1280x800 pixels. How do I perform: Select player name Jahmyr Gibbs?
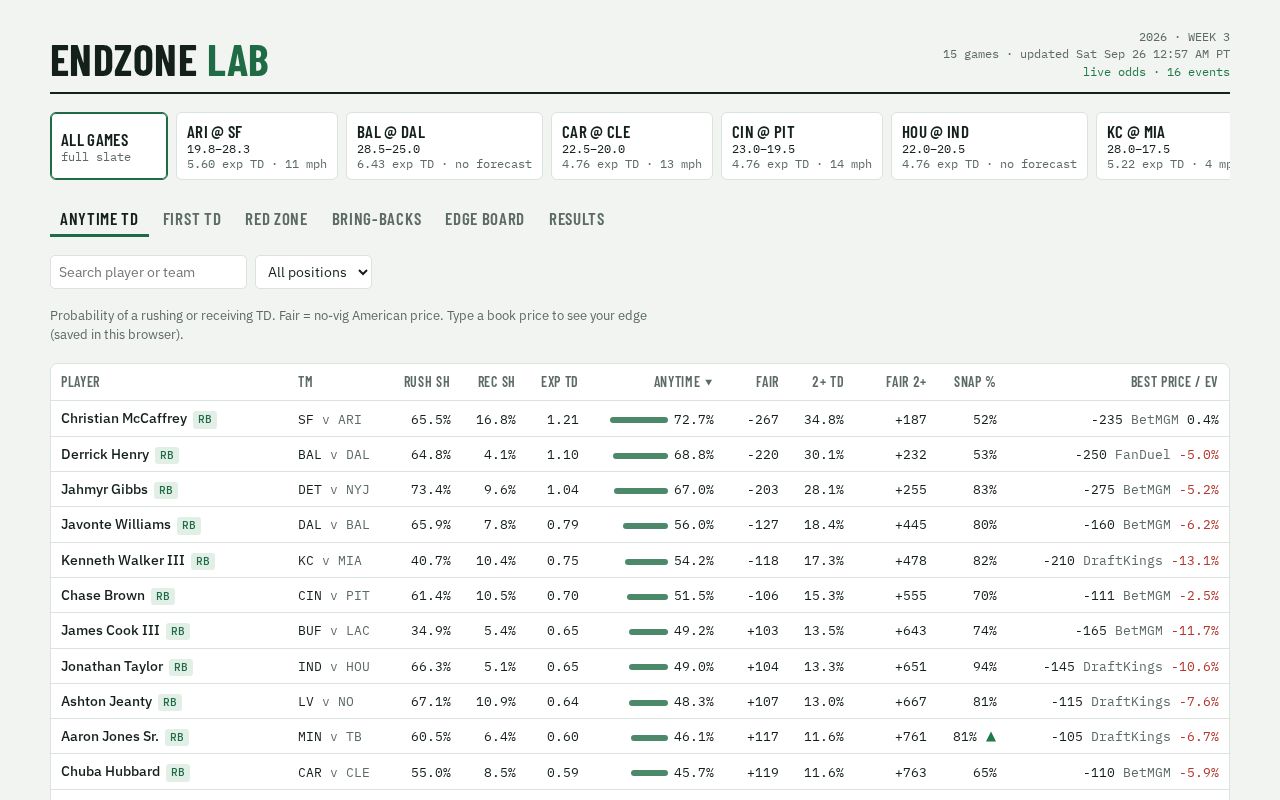point(104,489)
